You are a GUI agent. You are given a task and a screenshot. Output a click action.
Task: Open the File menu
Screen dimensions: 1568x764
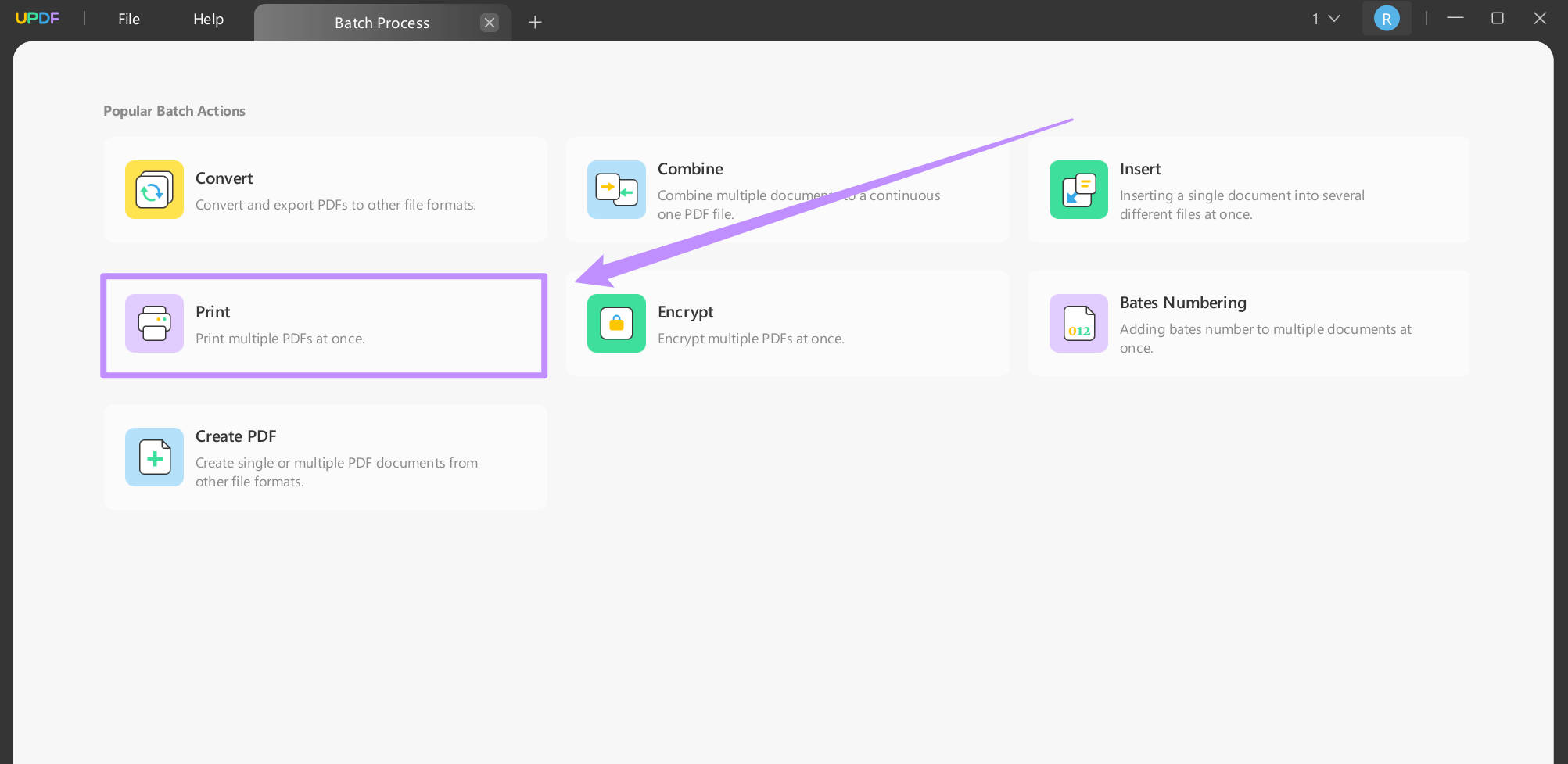(x=128, y=19)
